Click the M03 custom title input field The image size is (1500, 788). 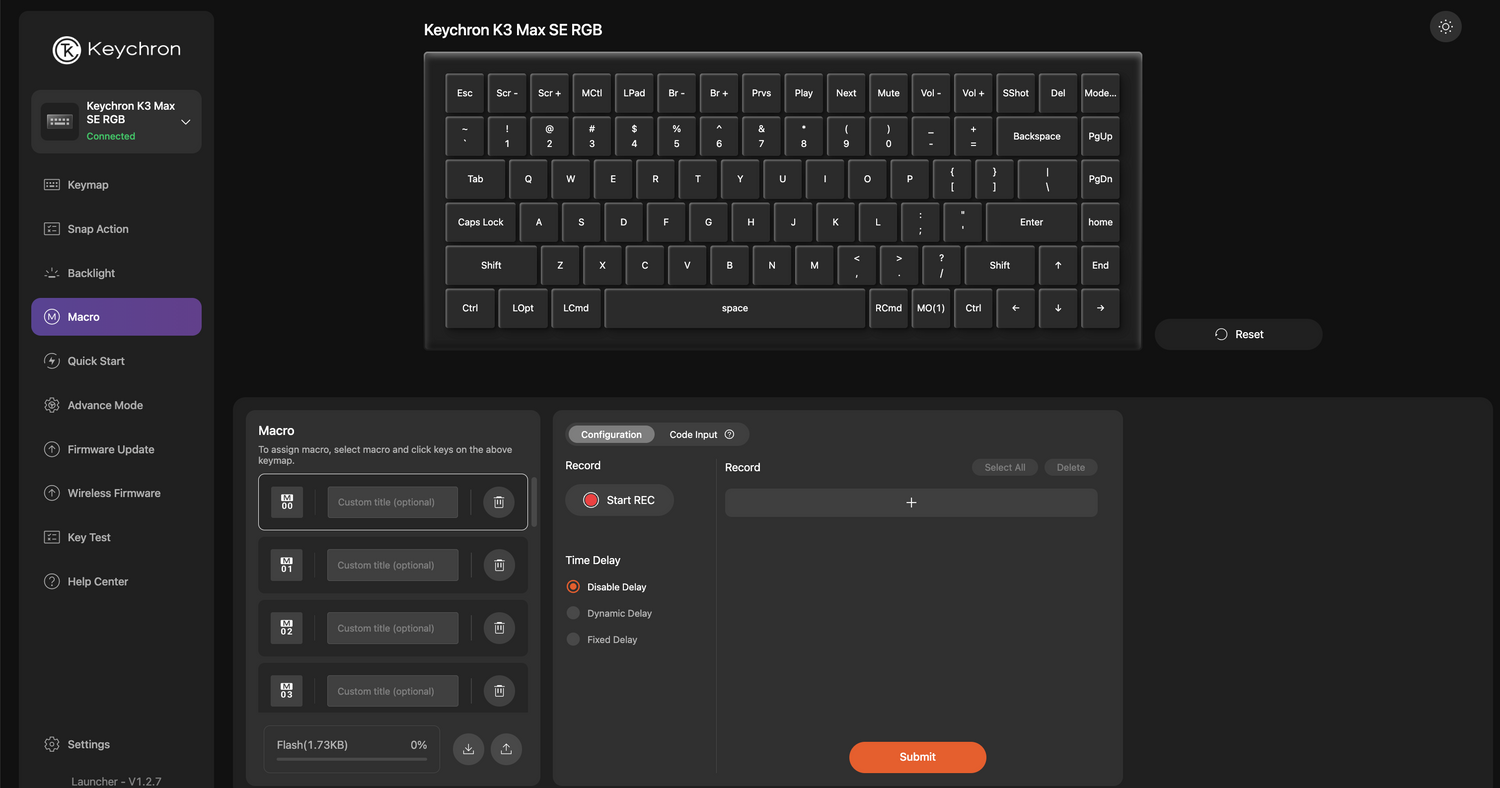[392, 691]
